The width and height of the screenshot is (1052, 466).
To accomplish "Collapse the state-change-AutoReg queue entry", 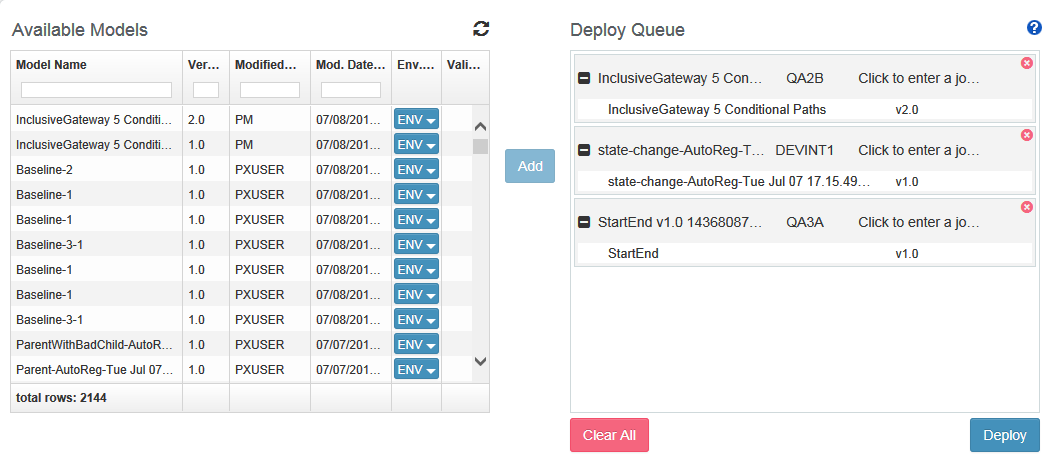I will (x=584, y=151).
